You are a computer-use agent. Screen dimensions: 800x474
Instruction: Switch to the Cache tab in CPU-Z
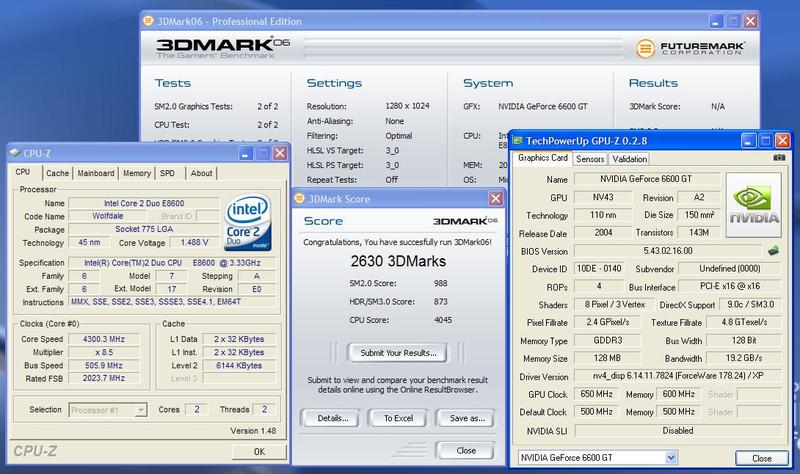[57, 173]
